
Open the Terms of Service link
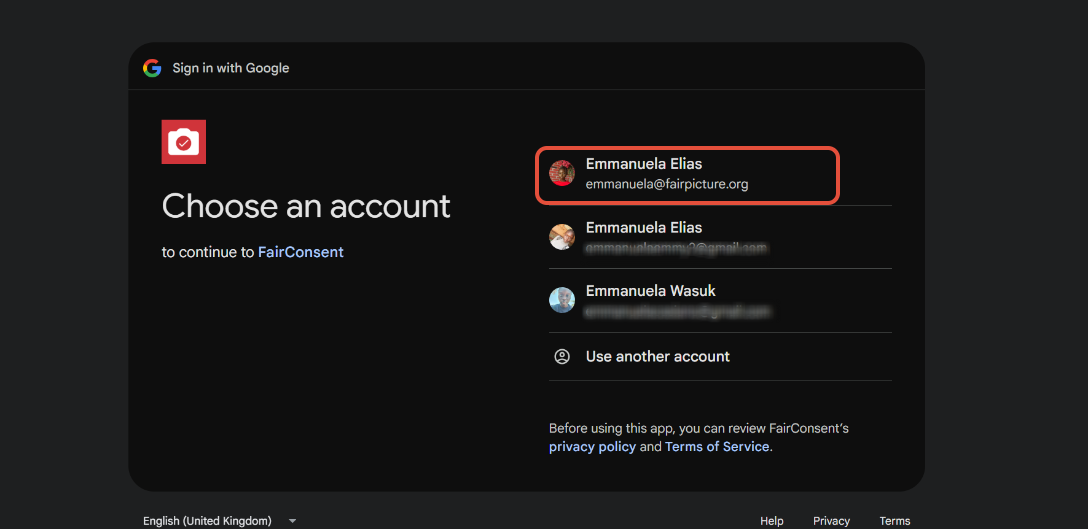[717, 447]
